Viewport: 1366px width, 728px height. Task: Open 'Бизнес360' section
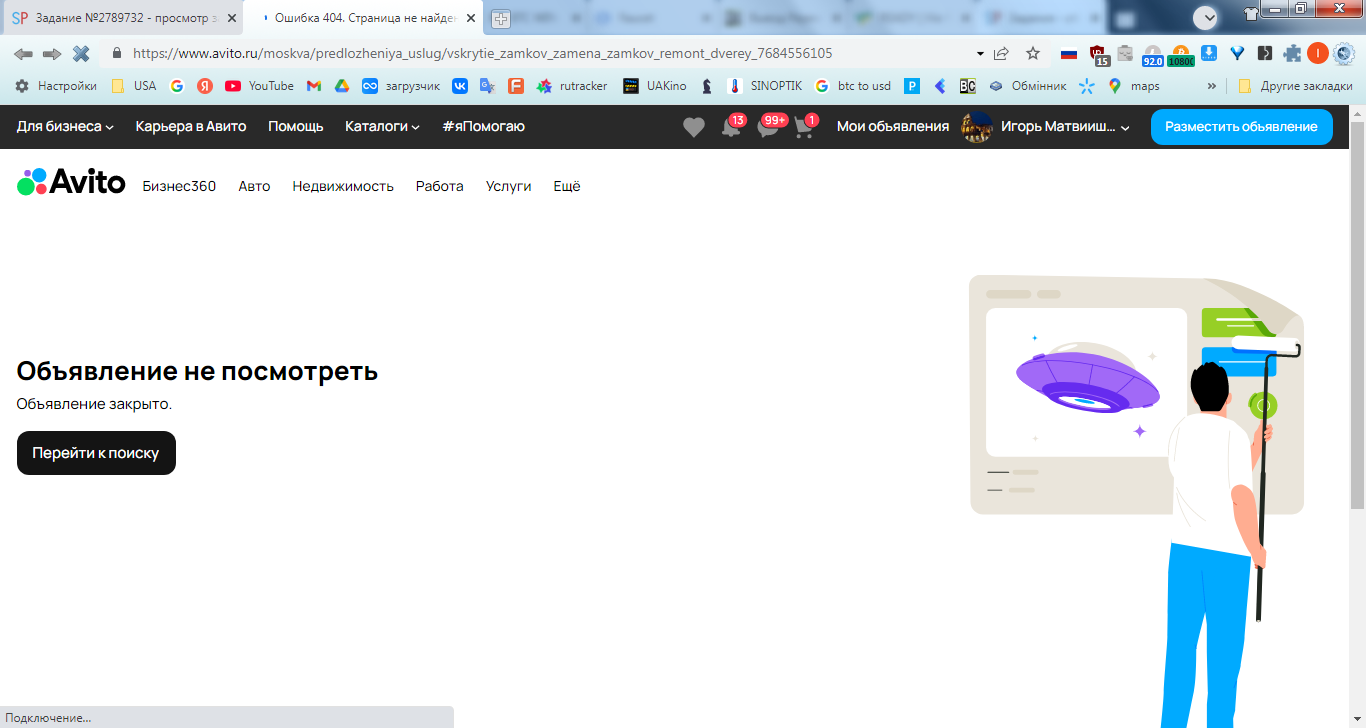(179, 186)
